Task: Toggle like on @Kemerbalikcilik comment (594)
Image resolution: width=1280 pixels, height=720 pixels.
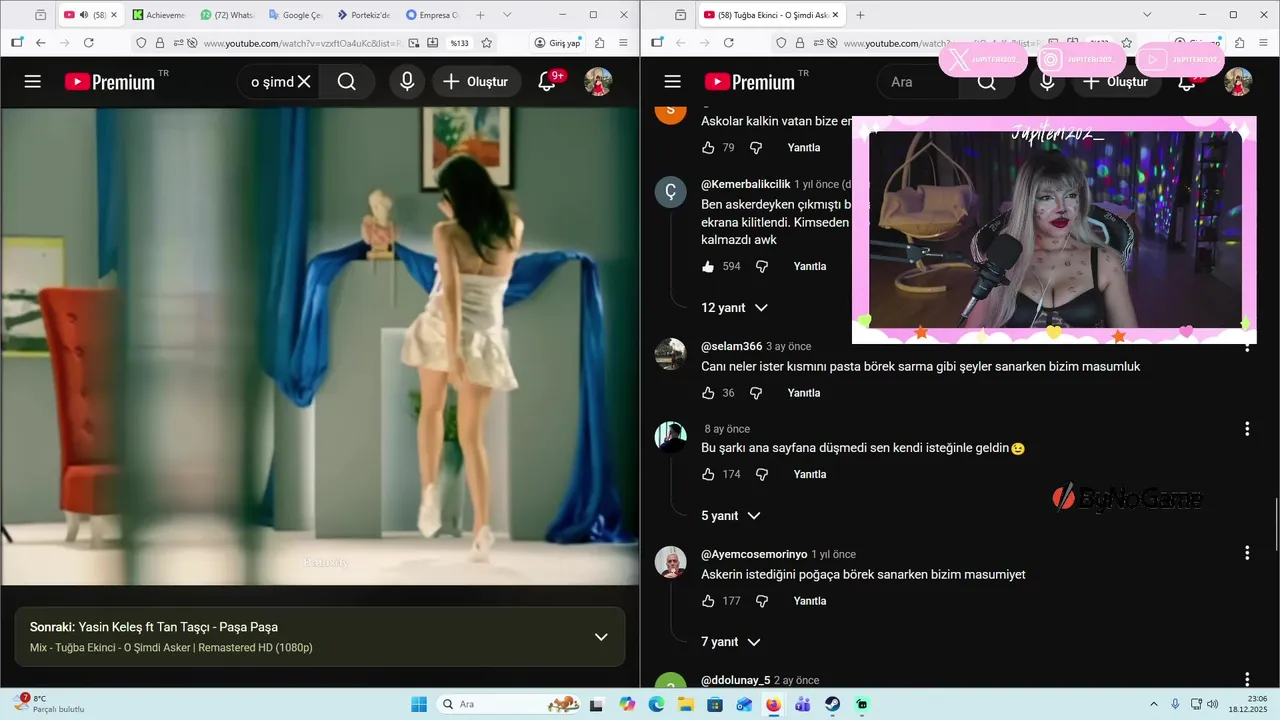Action: [x=708, y=266]
